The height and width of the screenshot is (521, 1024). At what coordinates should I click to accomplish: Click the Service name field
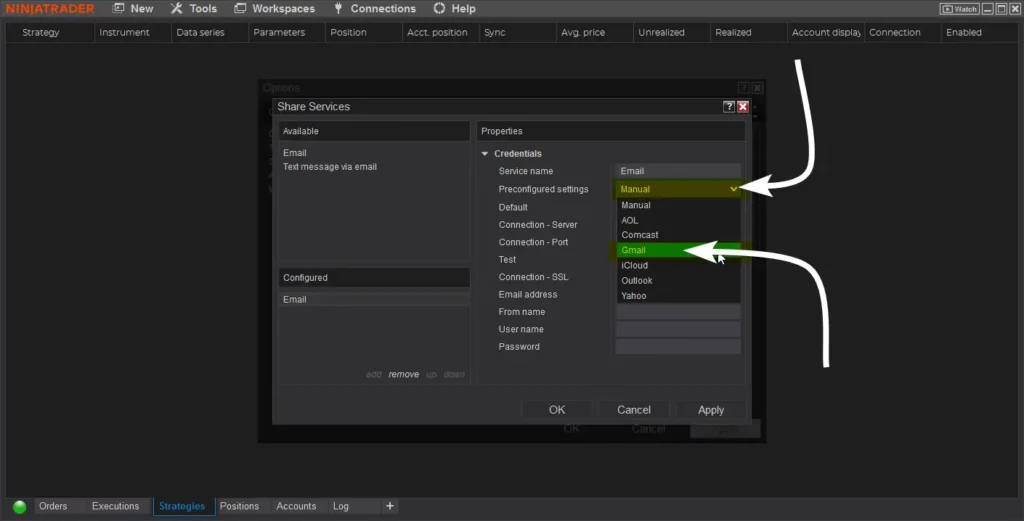pos(678,171)
